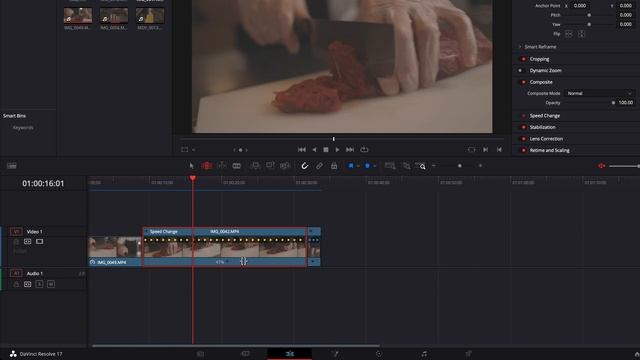Click the Replace Clip toolbar icon
640x360 pixels.
285,166
